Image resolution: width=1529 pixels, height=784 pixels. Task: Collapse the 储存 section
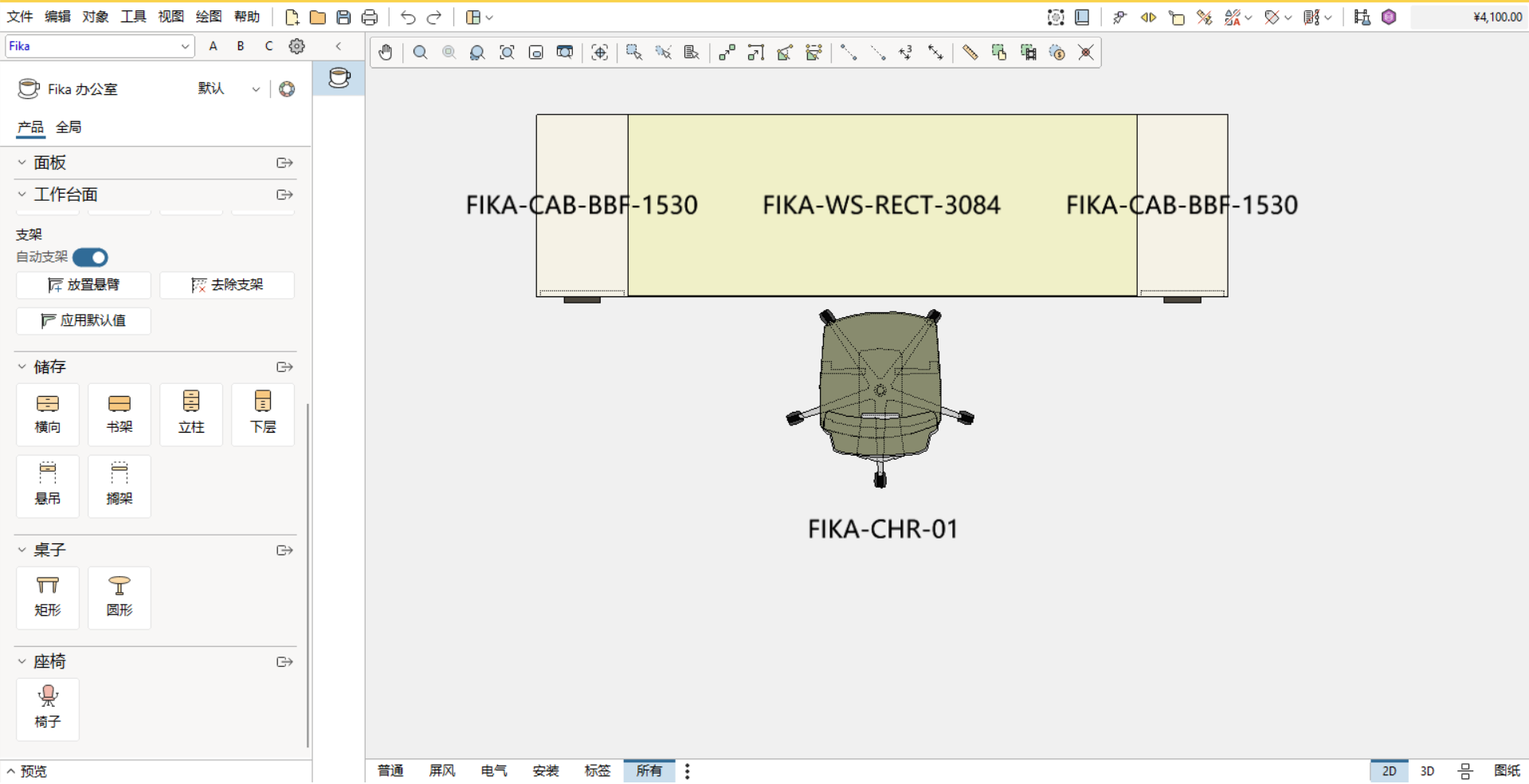coord(22,367)
